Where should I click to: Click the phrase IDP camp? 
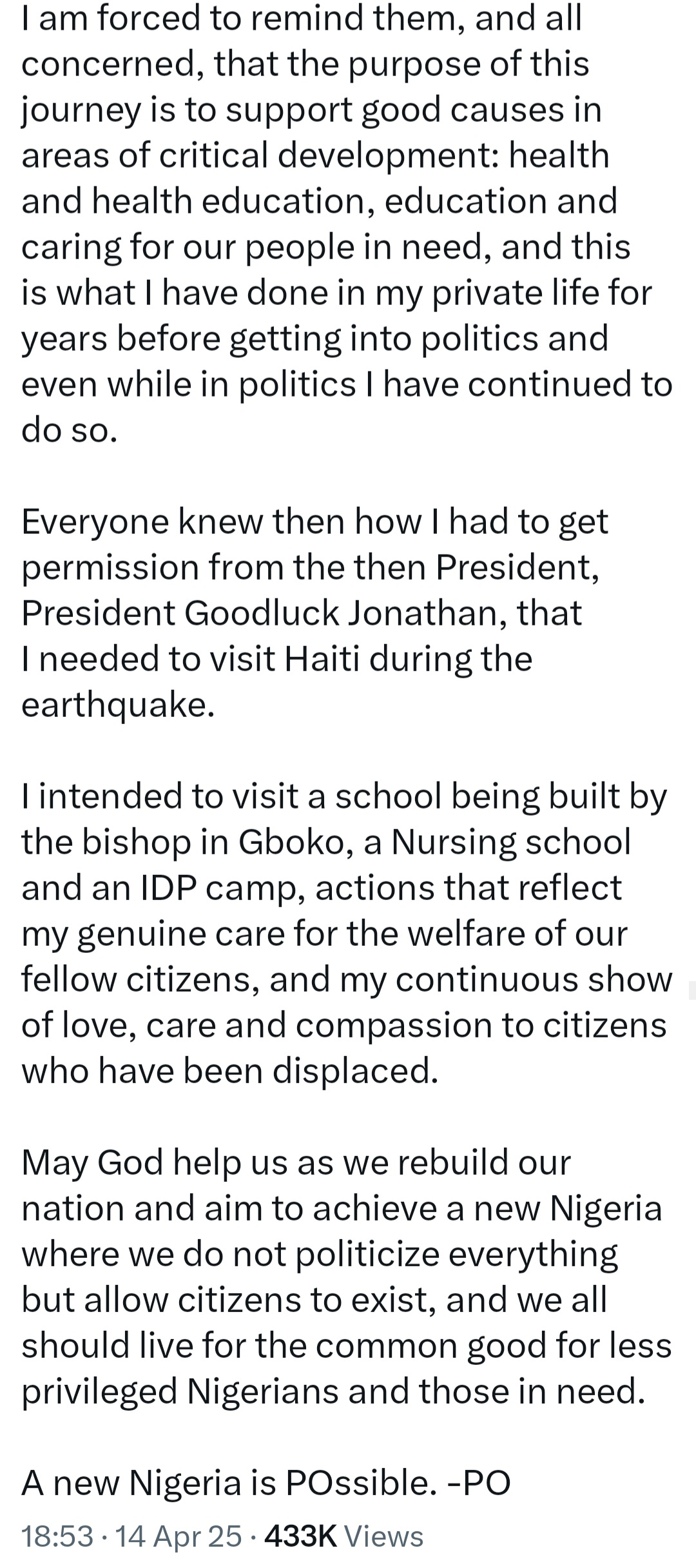[x=218, y=887]
